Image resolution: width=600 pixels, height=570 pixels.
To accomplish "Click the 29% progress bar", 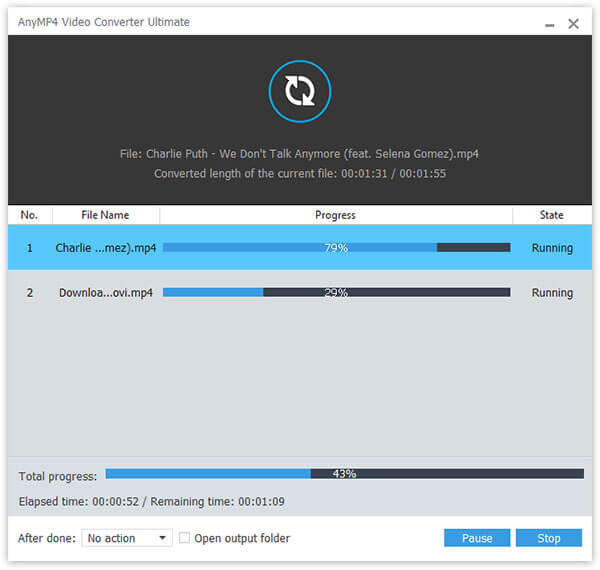I will [x=336, y=293].
